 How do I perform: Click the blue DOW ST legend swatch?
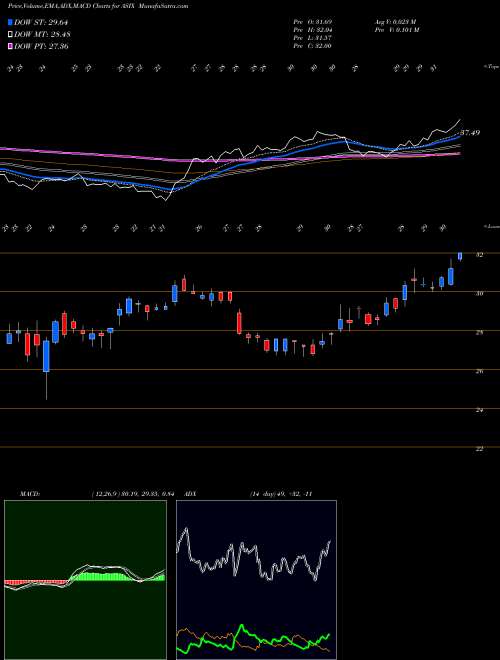(11, 23)
